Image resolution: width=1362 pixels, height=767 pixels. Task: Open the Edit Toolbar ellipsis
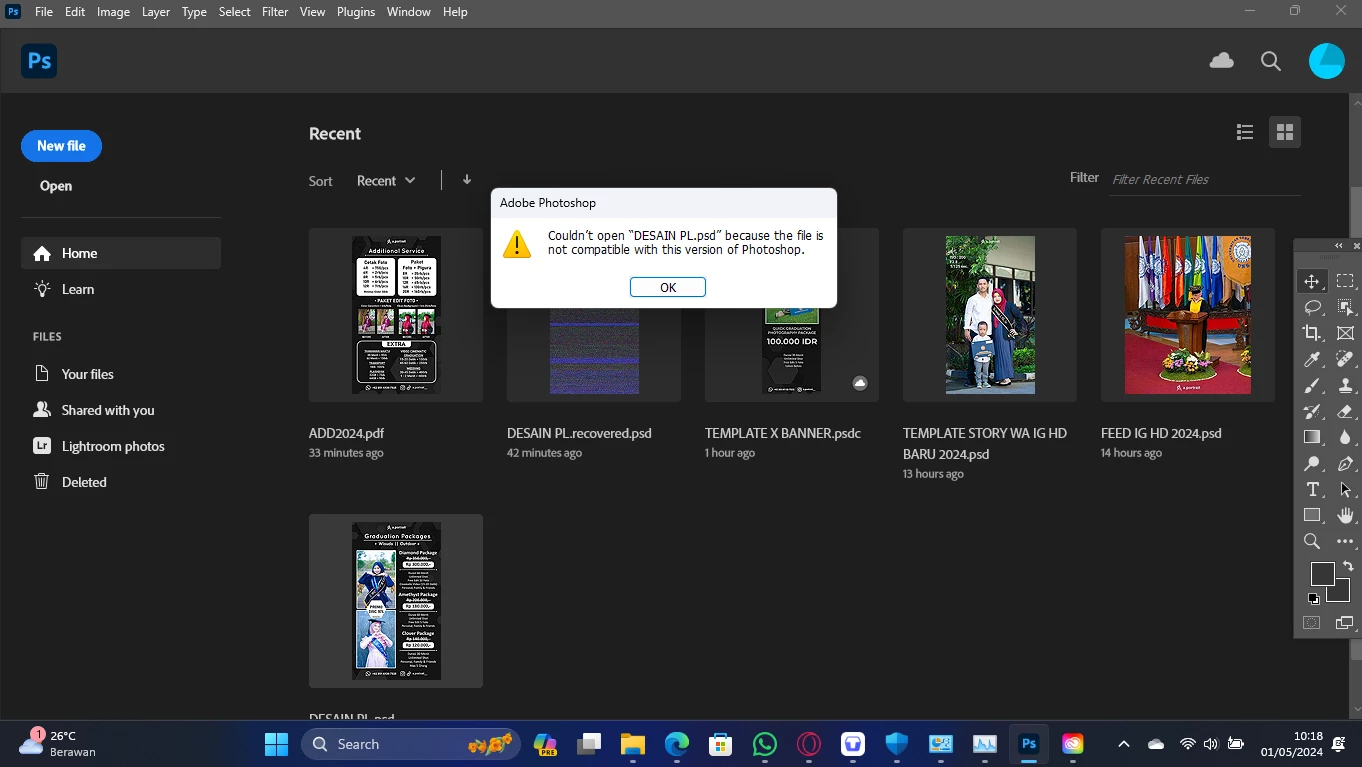click(1345, 541)
